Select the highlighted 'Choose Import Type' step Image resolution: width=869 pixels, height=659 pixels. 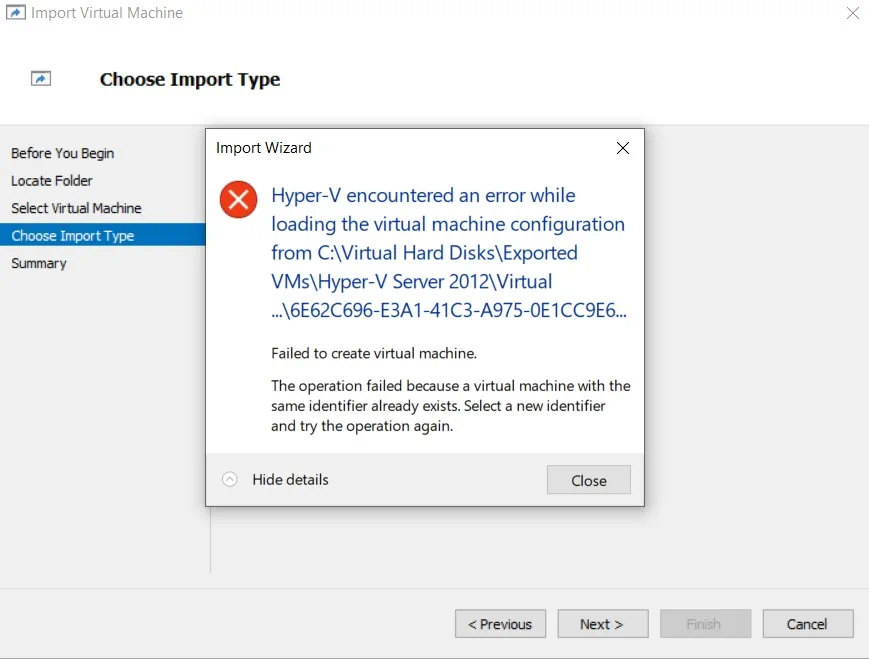(x=73, y=236)
